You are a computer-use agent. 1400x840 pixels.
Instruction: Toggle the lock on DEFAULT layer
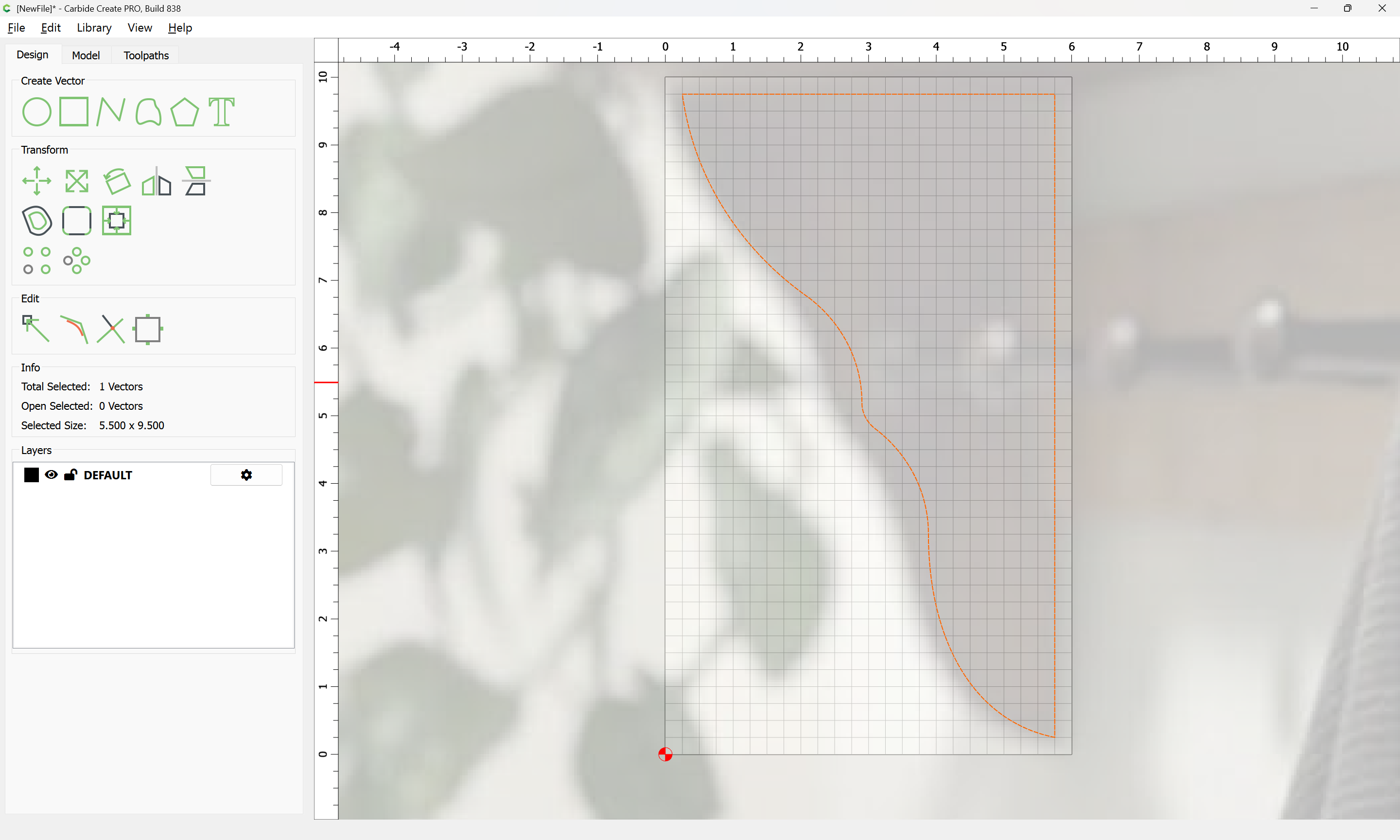tap(70, 475)
